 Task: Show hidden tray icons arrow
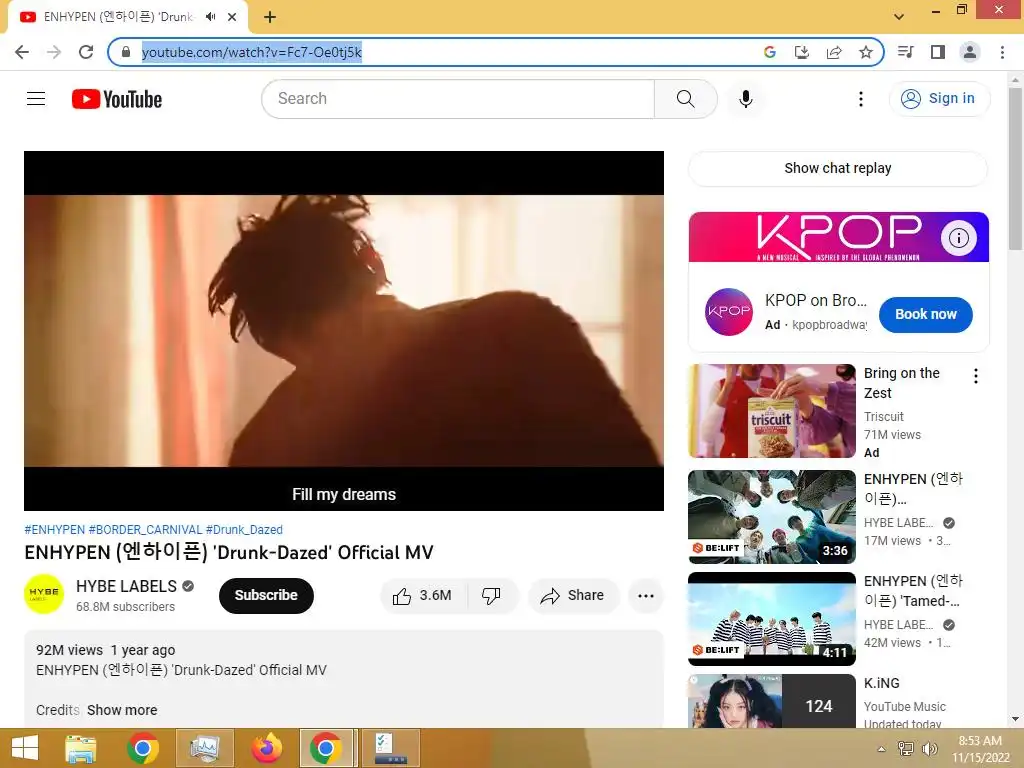point(881,749)
